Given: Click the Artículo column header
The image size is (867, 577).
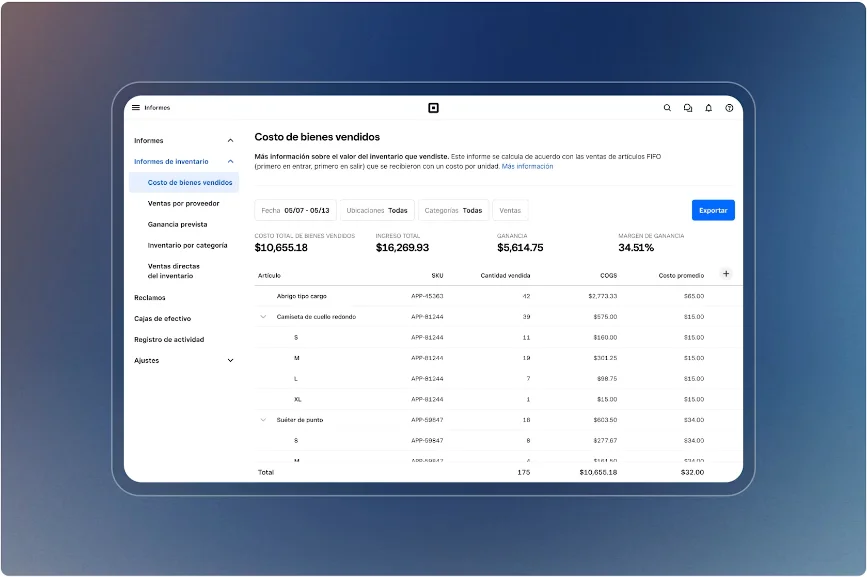Looking at the screenshot, I should 269,275.
